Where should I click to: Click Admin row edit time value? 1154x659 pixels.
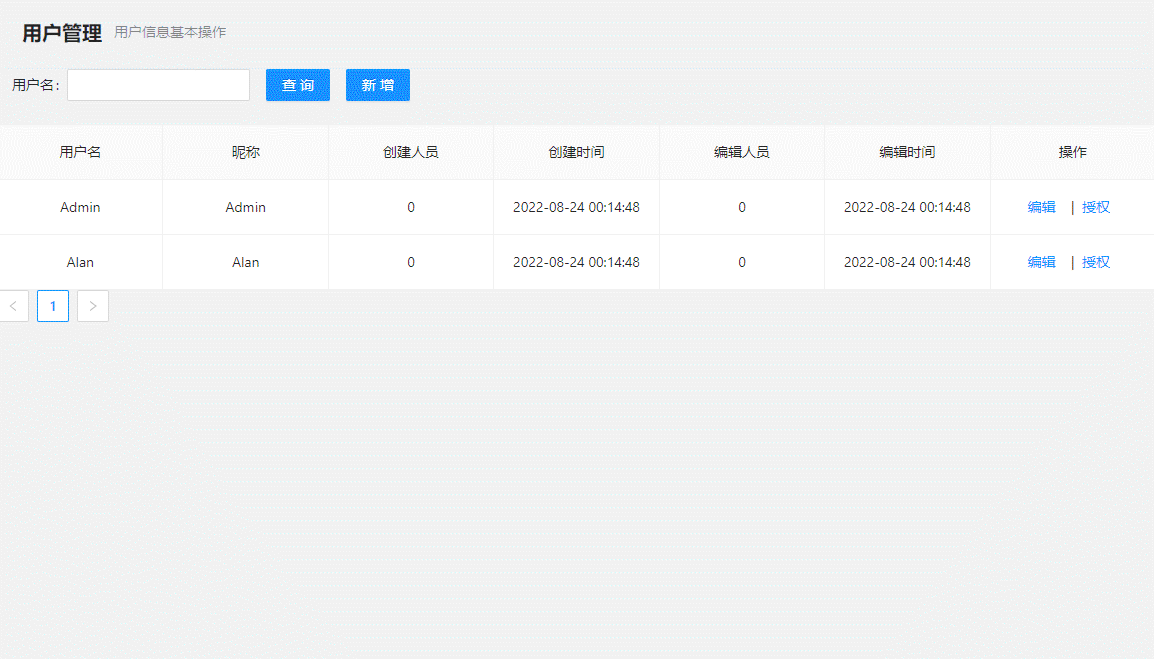907,207
